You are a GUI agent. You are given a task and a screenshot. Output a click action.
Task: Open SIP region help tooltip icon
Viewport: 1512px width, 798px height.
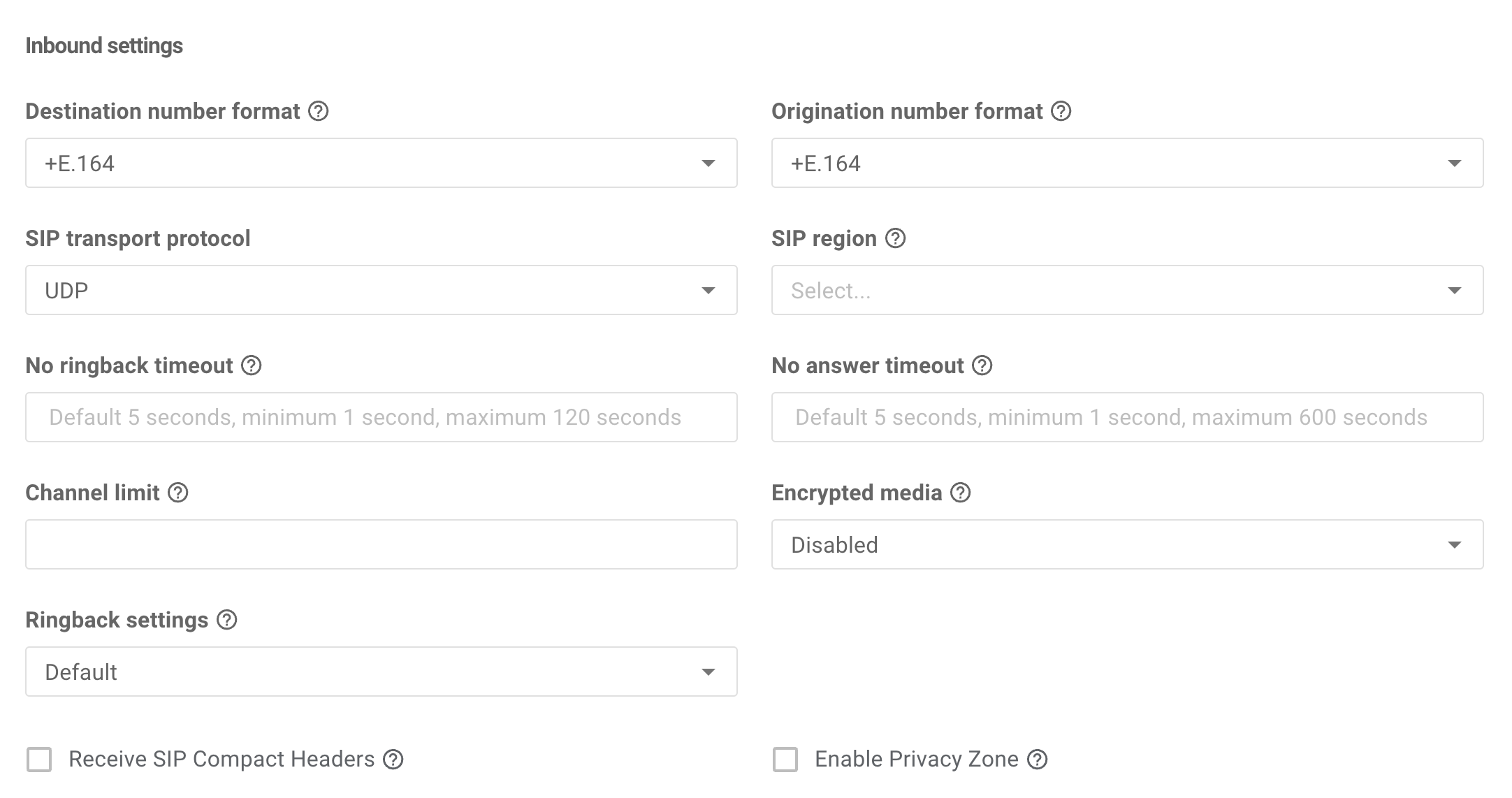tap(896, 238)
